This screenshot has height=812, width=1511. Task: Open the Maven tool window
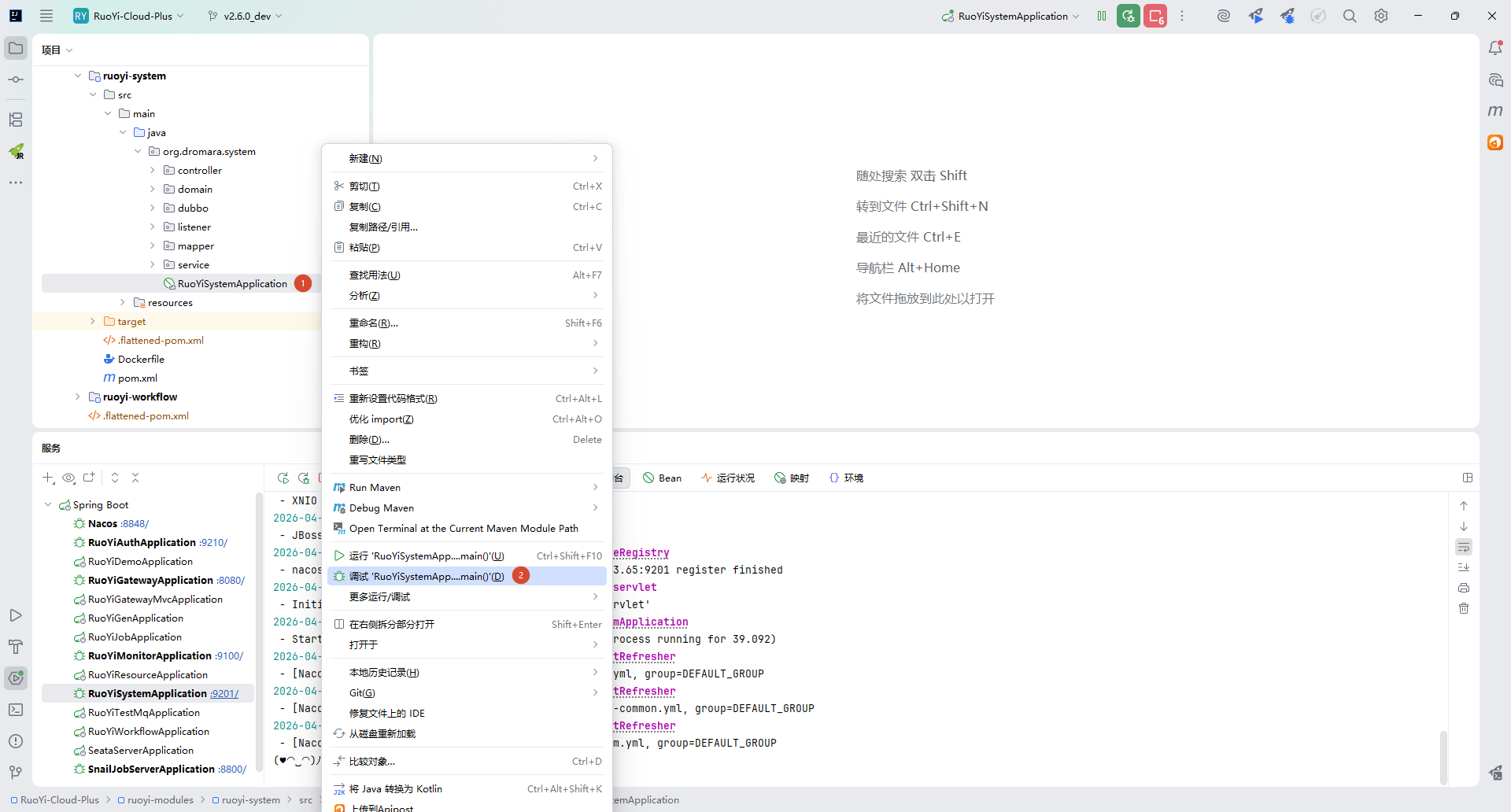click(x=1495, y=111)
